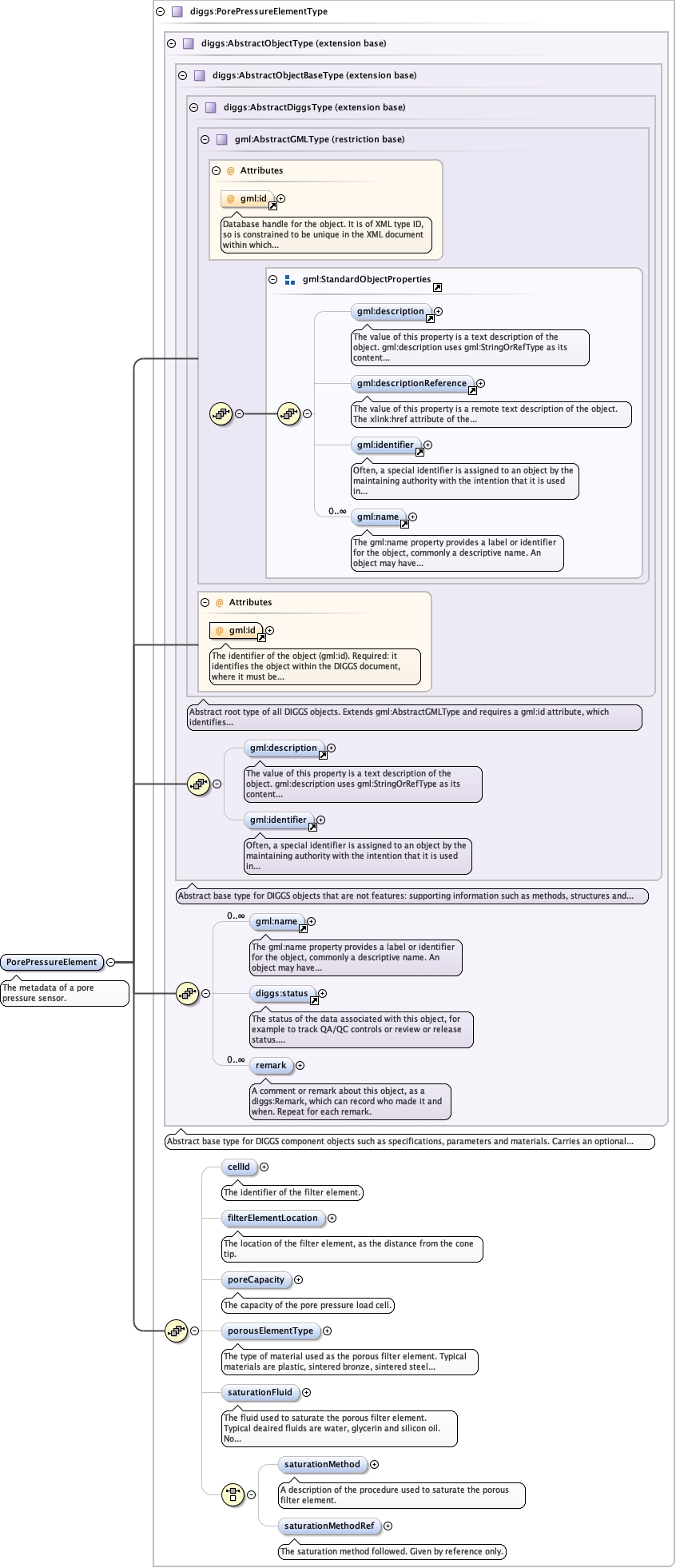Click the purple type icon for diggs:AbstractObjectBaseType
The height and width of the screenshot is (1568, 676).
(x=199, y=76)
